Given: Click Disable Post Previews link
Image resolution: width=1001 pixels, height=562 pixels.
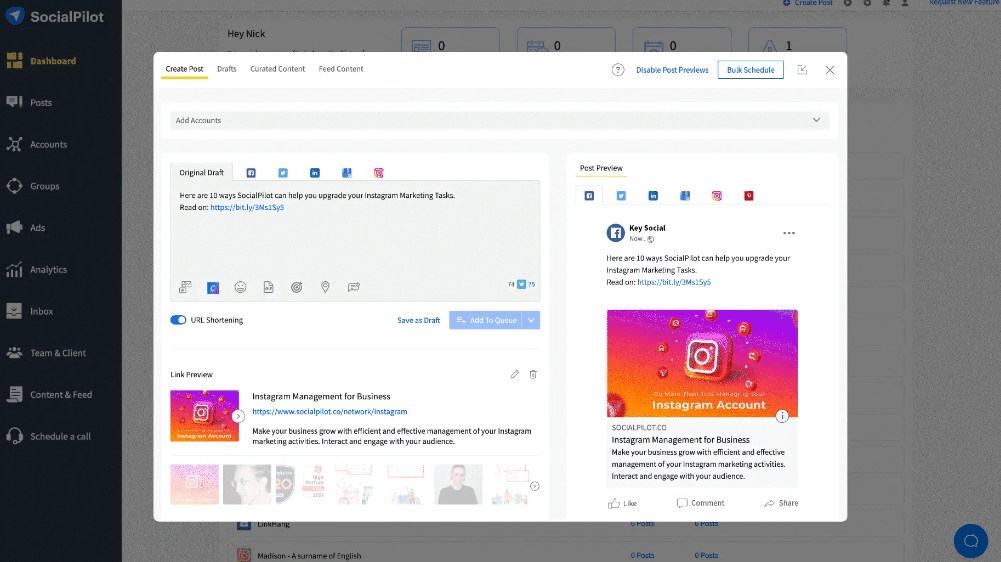Looking at the screenshot, I should 672,70.
